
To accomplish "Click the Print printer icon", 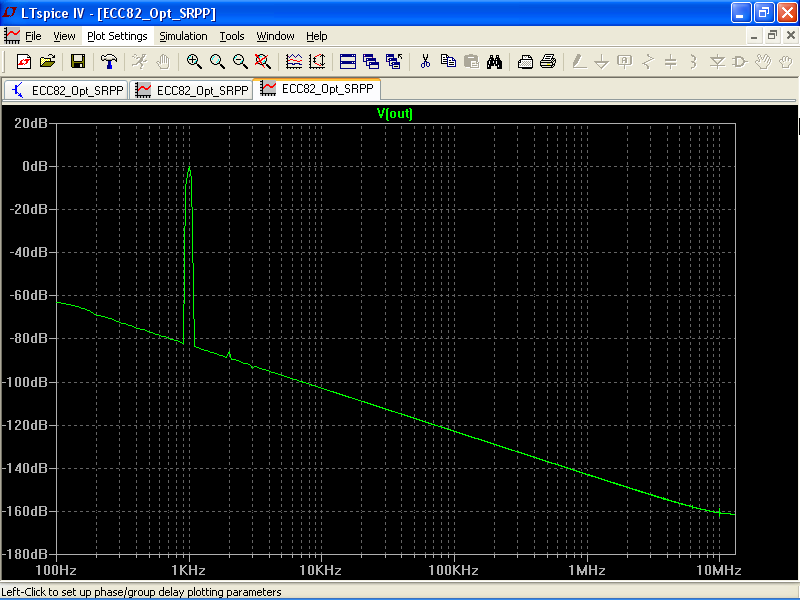I will (548, 62).
